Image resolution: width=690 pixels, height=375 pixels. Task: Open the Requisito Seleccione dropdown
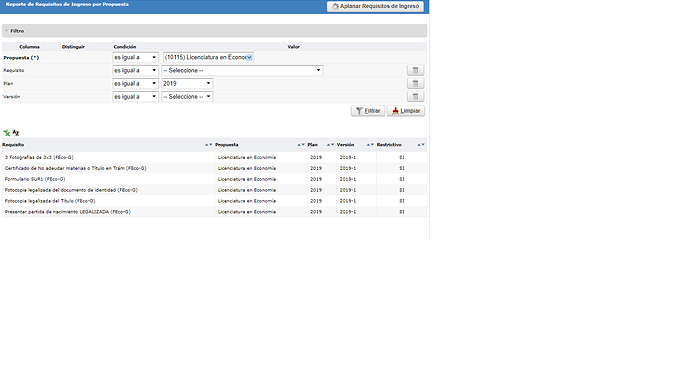[x=242, y=70]
